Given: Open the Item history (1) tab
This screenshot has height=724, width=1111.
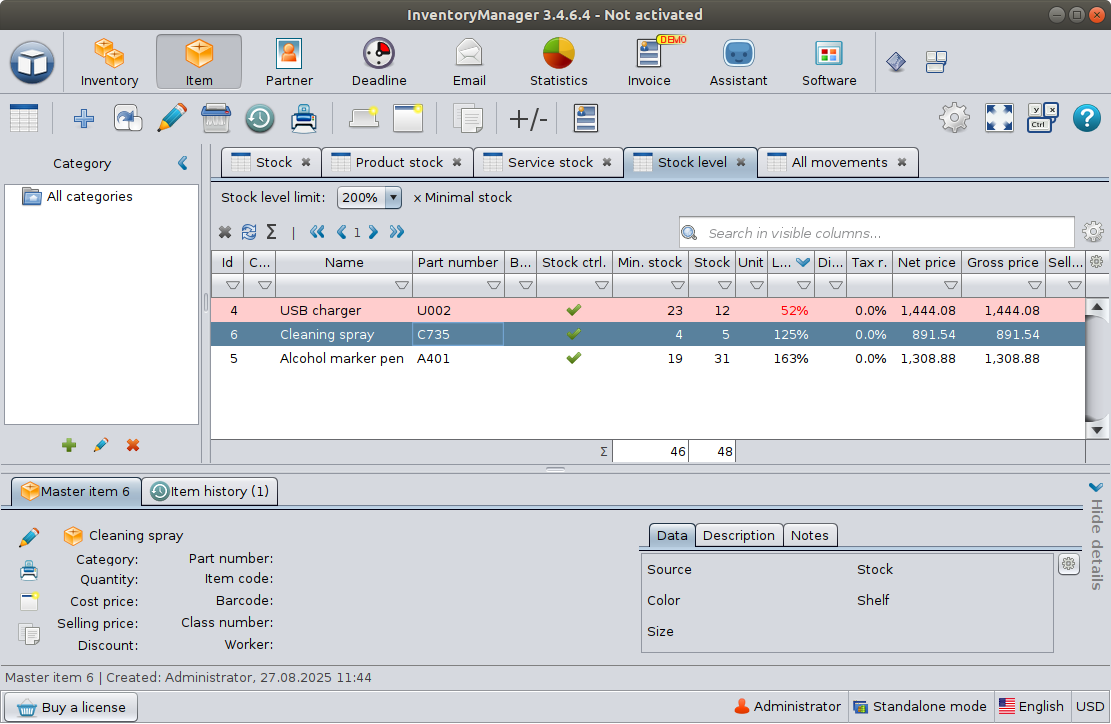Looking at the screenshot, I should click(210, 492).
